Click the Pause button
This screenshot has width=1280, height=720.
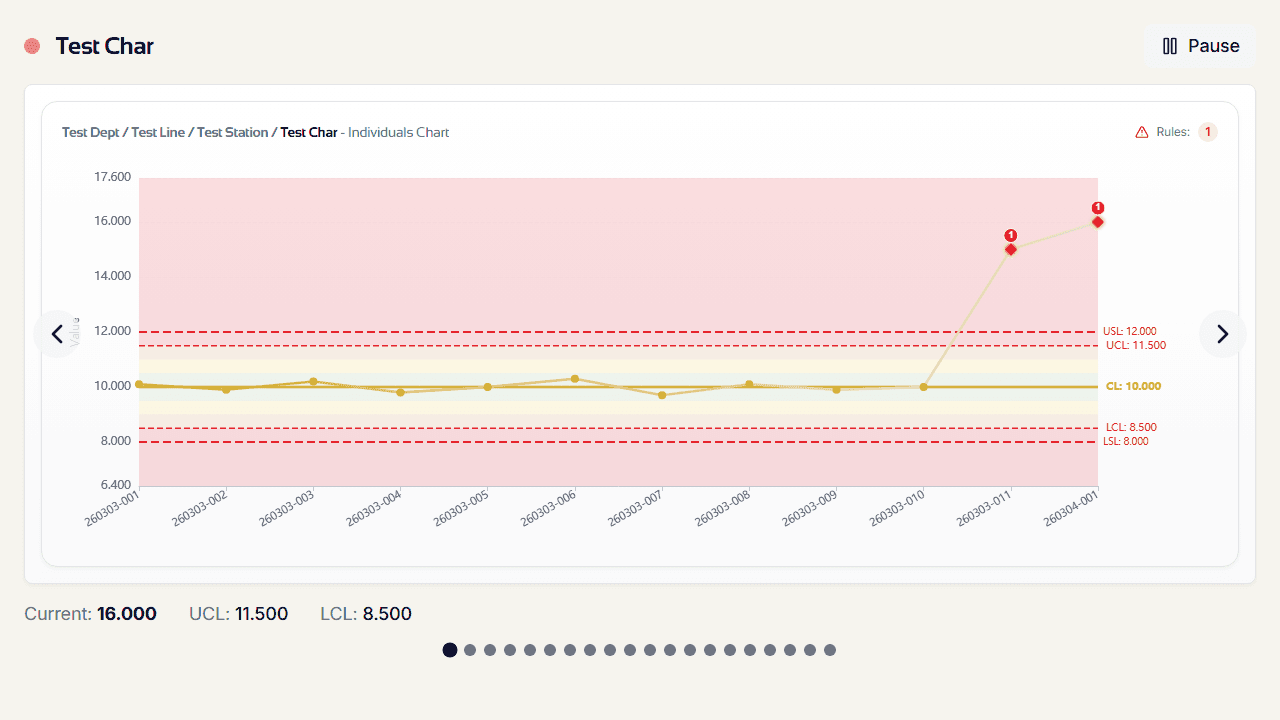[x=1200, y=46]
